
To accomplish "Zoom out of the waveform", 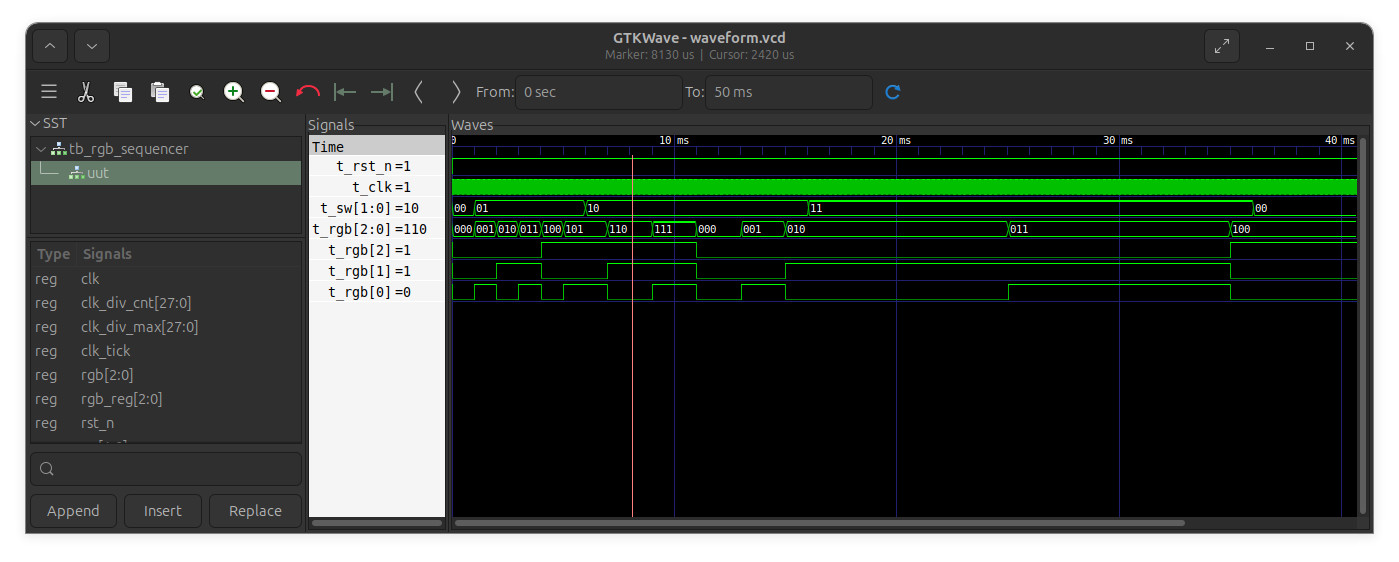I will 271,92.
